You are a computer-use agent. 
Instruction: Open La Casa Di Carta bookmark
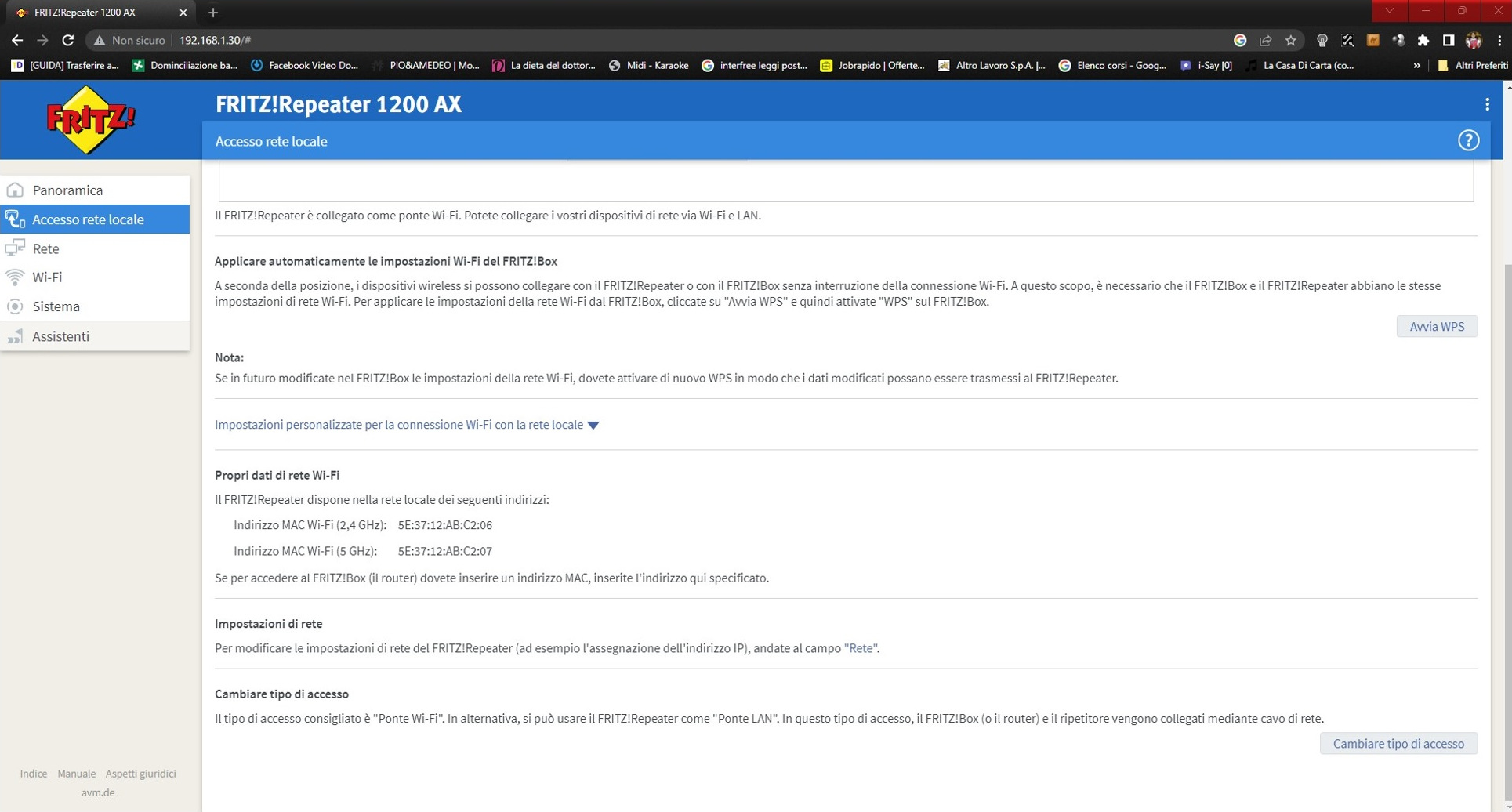(1300, 66)
